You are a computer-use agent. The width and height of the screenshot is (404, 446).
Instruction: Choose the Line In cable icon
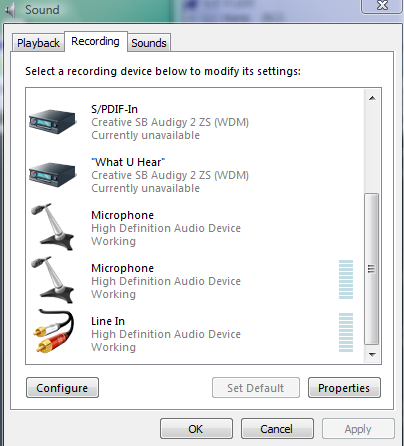53,331
